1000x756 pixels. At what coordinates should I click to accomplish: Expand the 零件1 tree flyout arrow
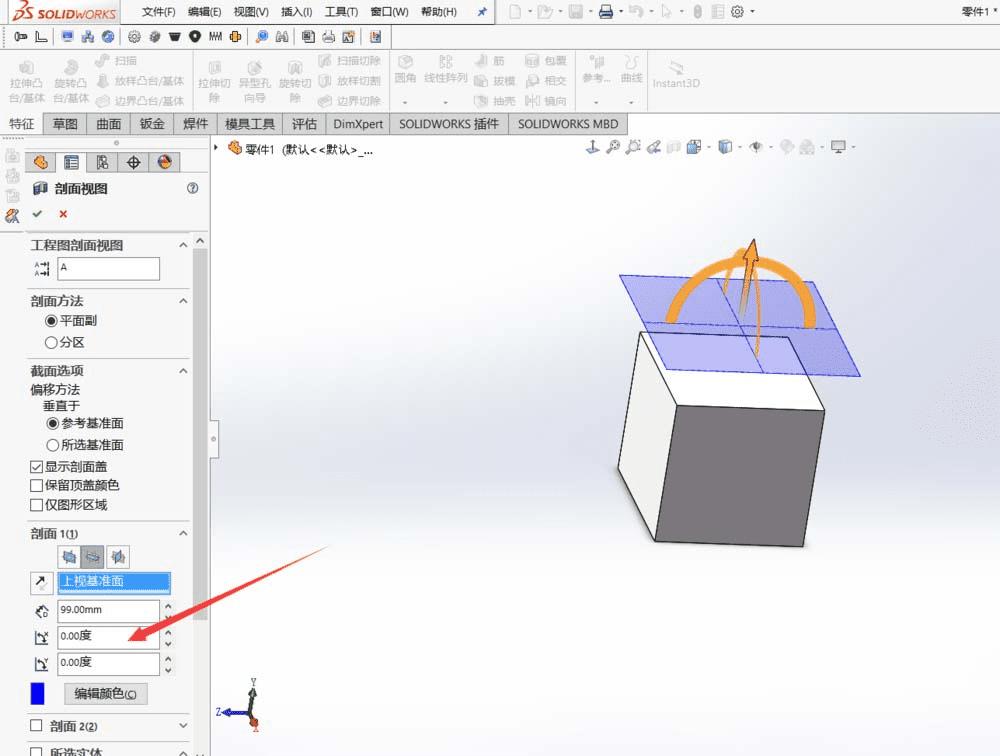217,148
